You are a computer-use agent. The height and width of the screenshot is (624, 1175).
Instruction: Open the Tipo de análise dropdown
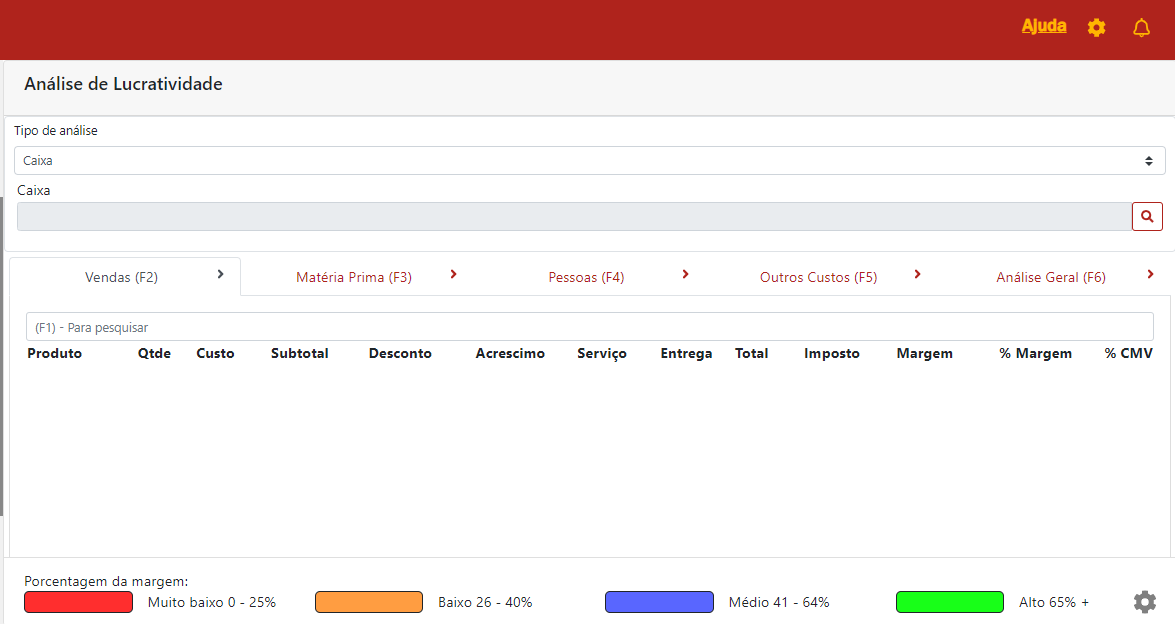coord(589,160)
